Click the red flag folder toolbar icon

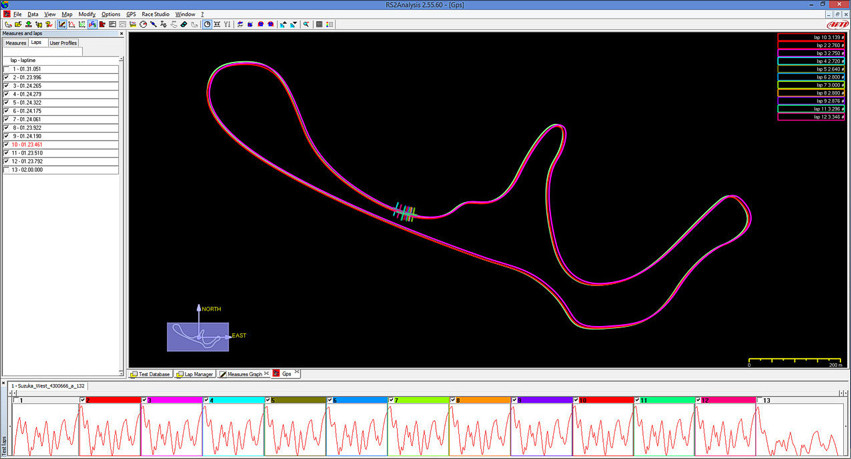pyautogui.click(x=102, y=24)
